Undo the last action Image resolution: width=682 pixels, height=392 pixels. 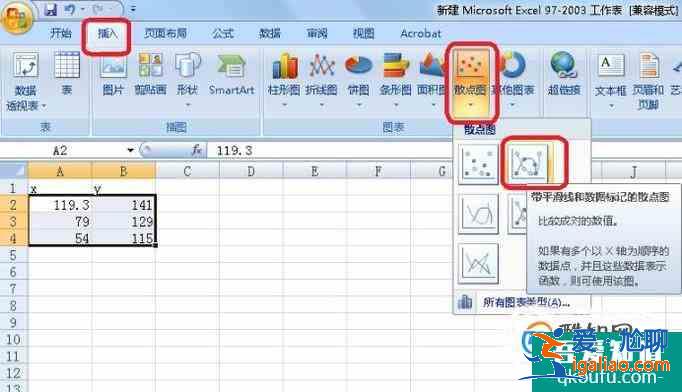click(x=70, y=9)
